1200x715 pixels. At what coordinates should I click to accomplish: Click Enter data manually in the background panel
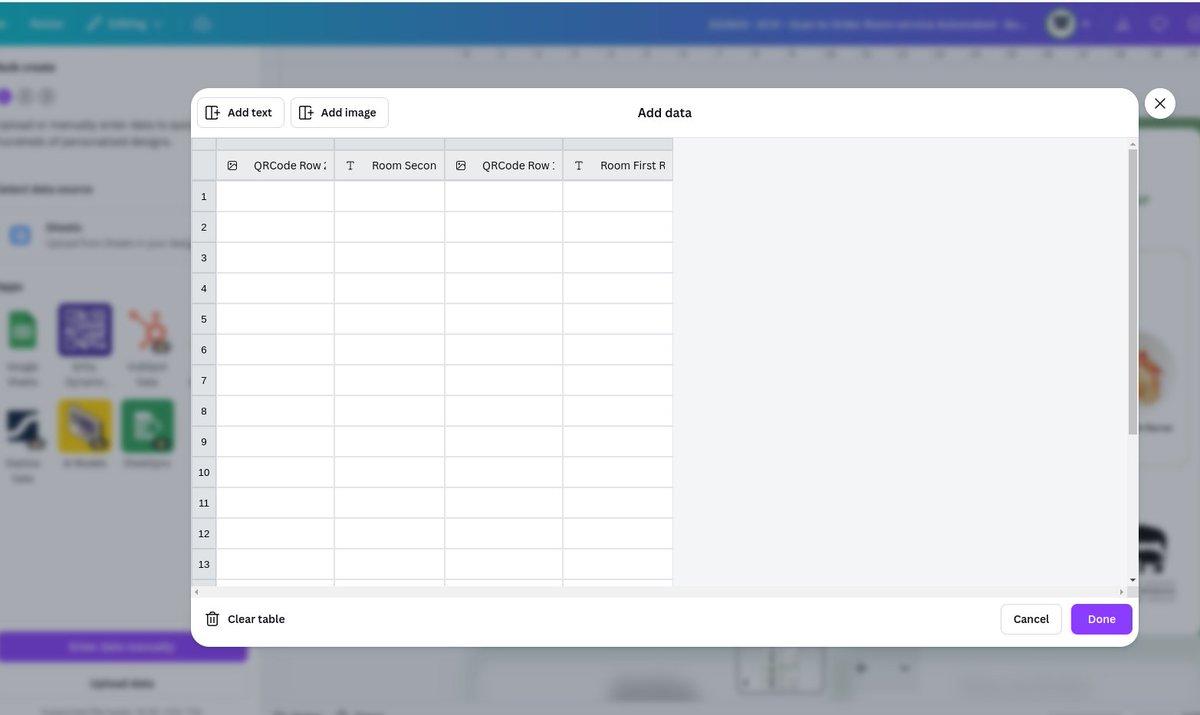click(x=122, y=647)
